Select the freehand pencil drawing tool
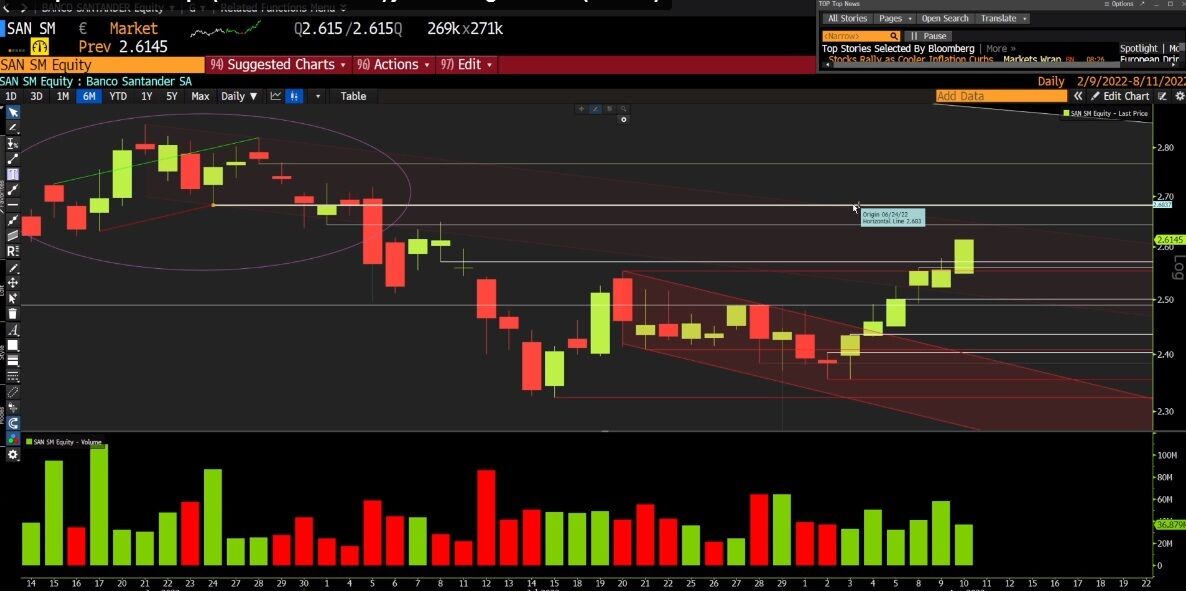 click(x=13, y=128)
